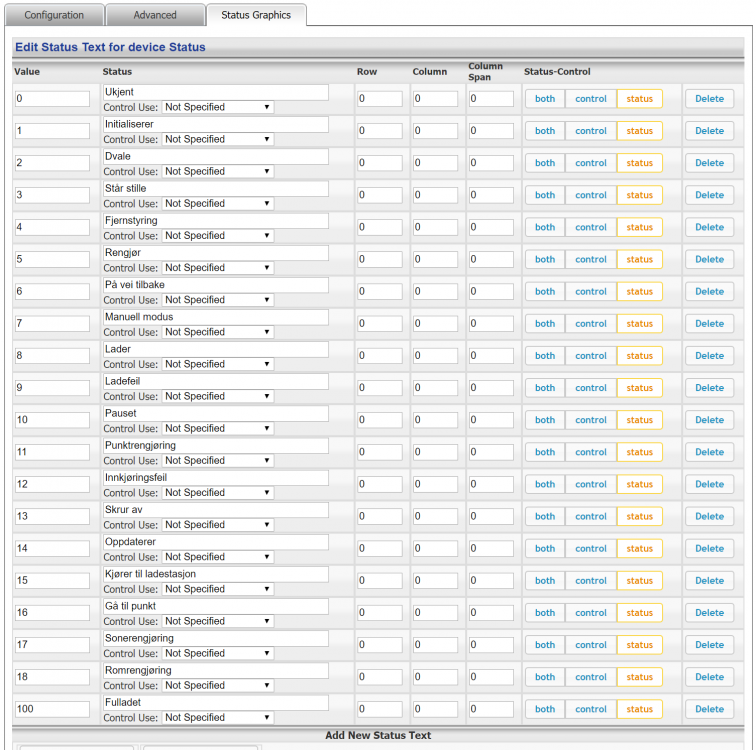Expand Control Use dropdown for Fjernstyring
Screen dimensions: 756x750
tap(217, 236)
